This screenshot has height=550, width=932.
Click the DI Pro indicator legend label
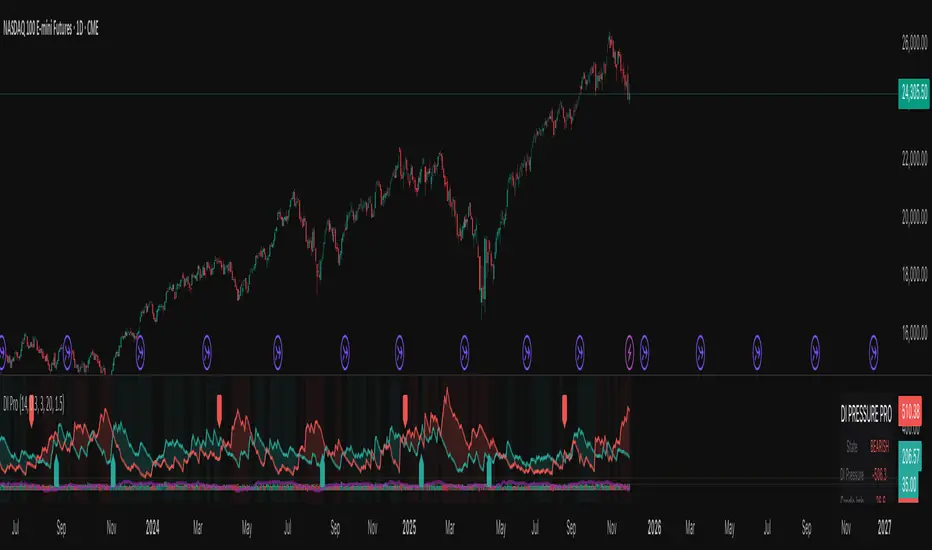[34, 405]
